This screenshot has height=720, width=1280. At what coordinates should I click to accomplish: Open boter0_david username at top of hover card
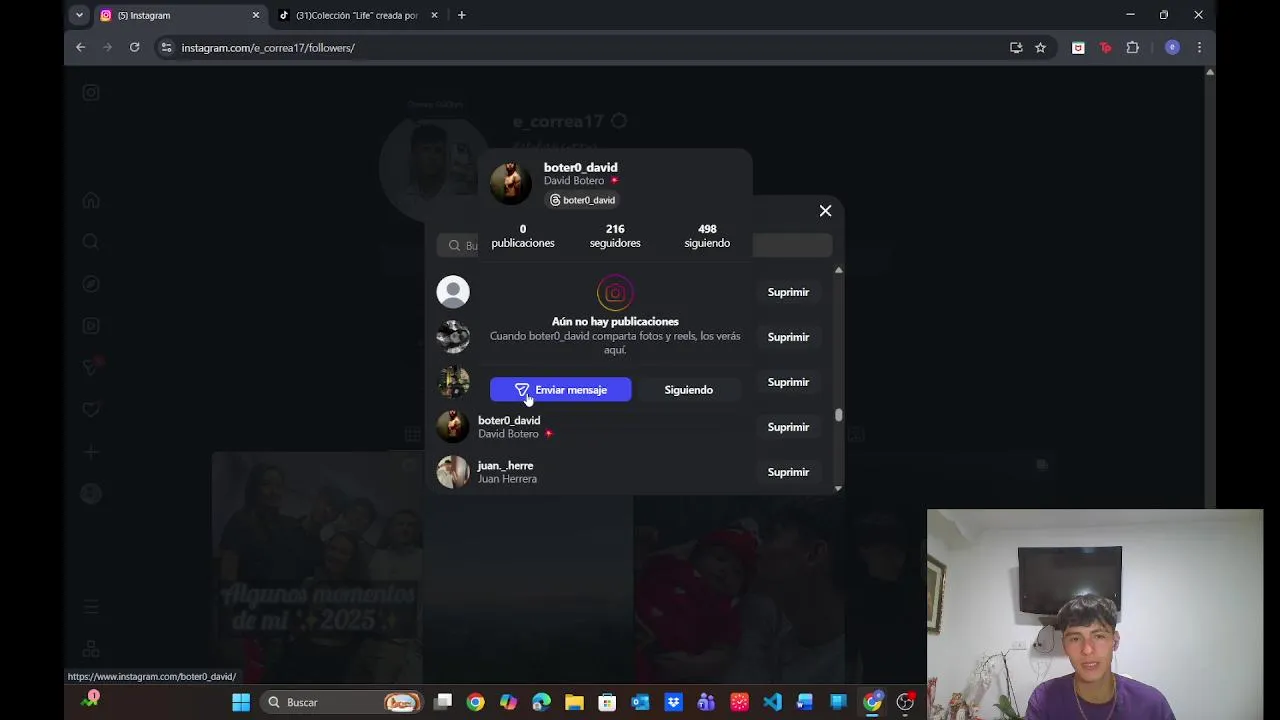[580, 167]
